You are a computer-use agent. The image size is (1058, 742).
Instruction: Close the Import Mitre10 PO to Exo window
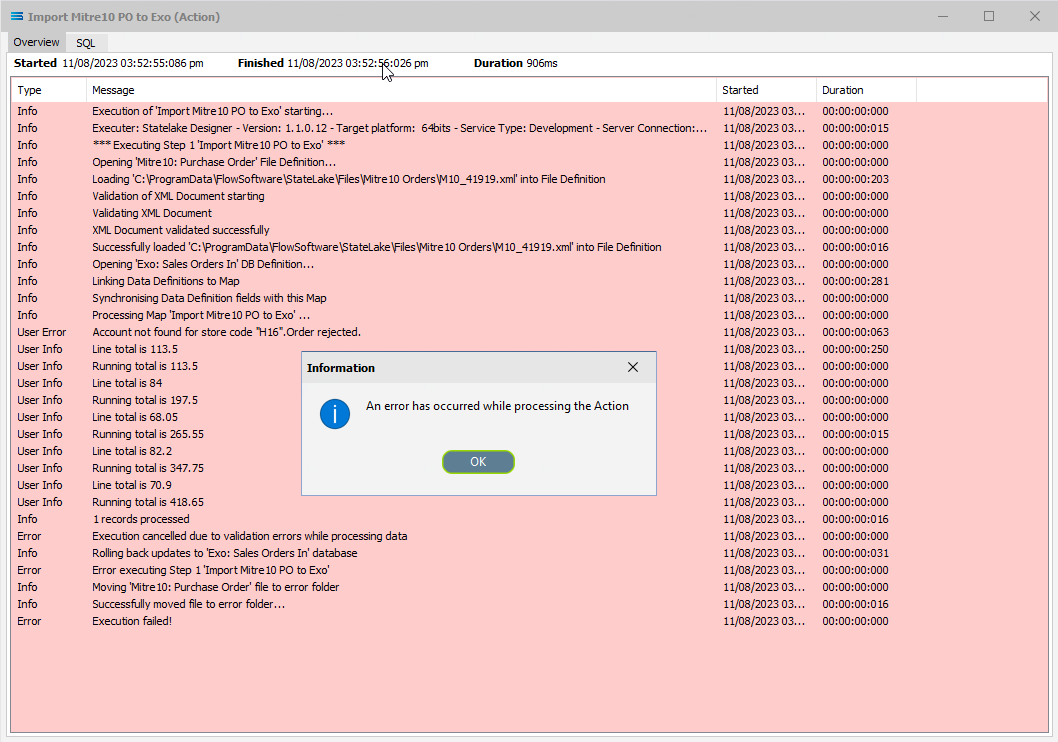[1034, 16]
